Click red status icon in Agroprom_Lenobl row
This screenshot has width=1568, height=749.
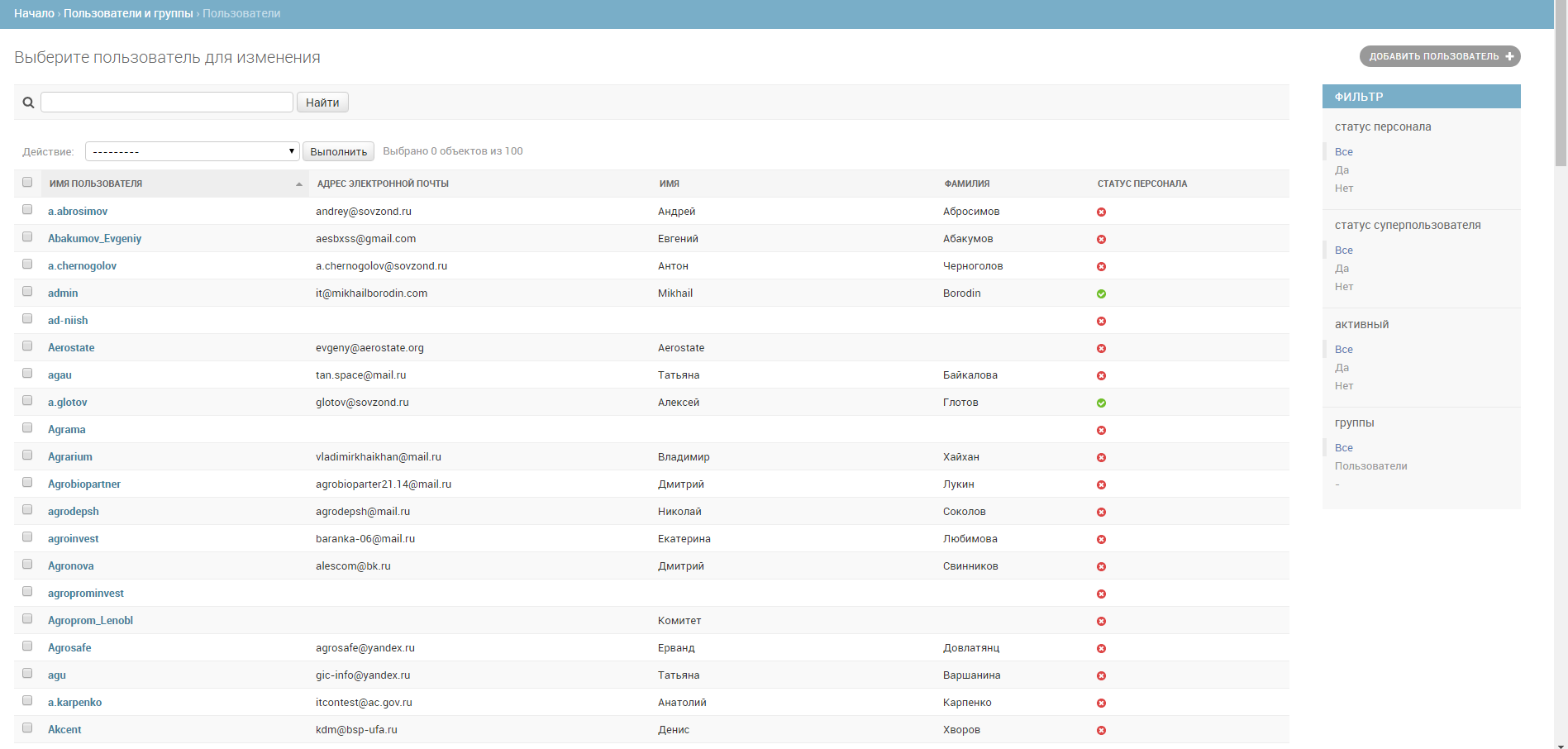tap(1101, 622)
